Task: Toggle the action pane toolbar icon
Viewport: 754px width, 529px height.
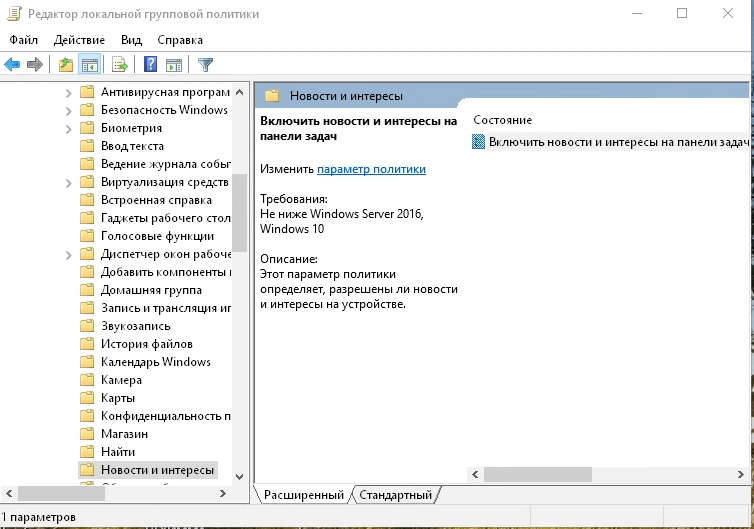Action: point(174,64)
